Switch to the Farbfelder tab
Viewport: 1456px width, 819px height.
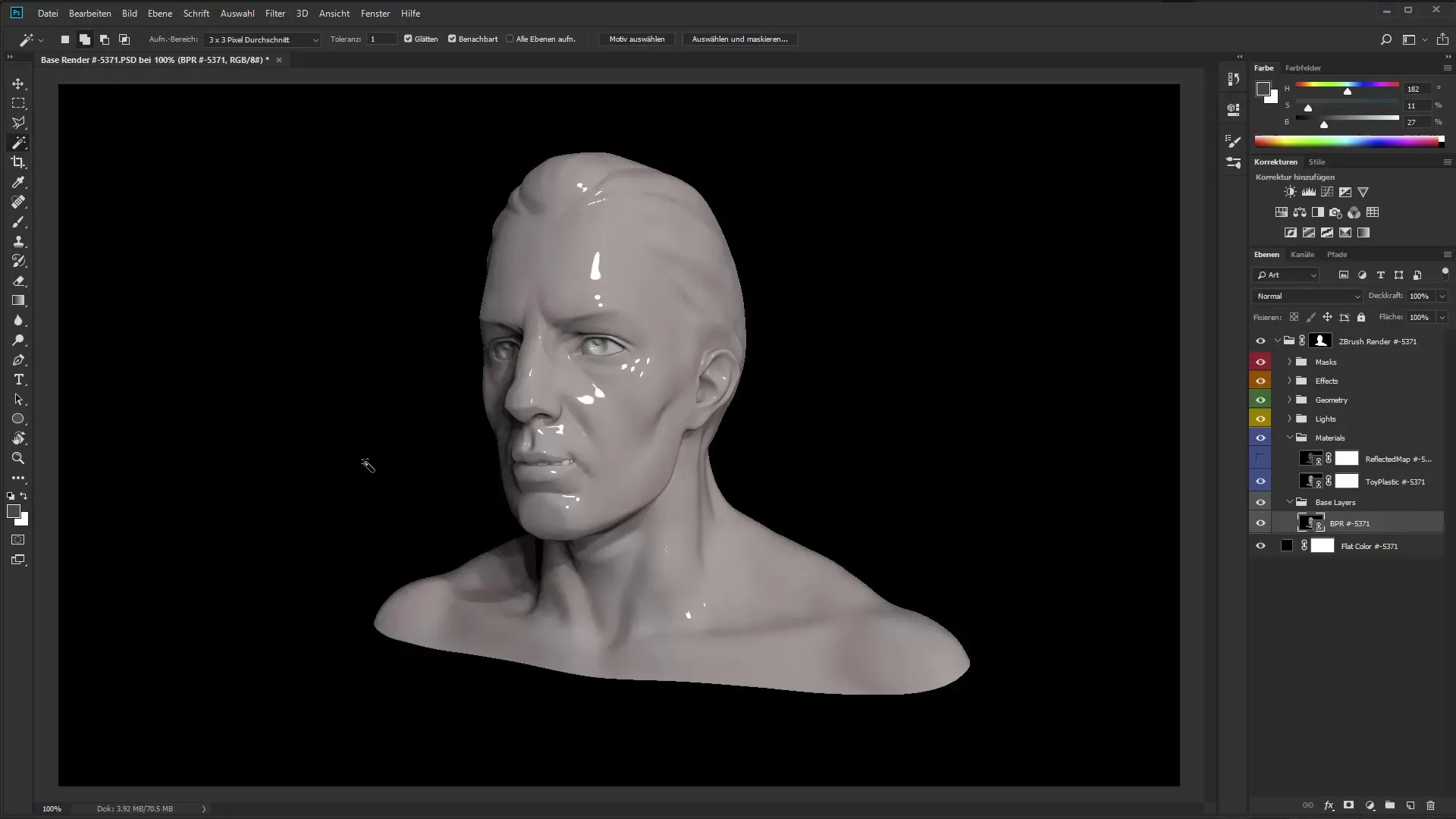click(1303, 68)
